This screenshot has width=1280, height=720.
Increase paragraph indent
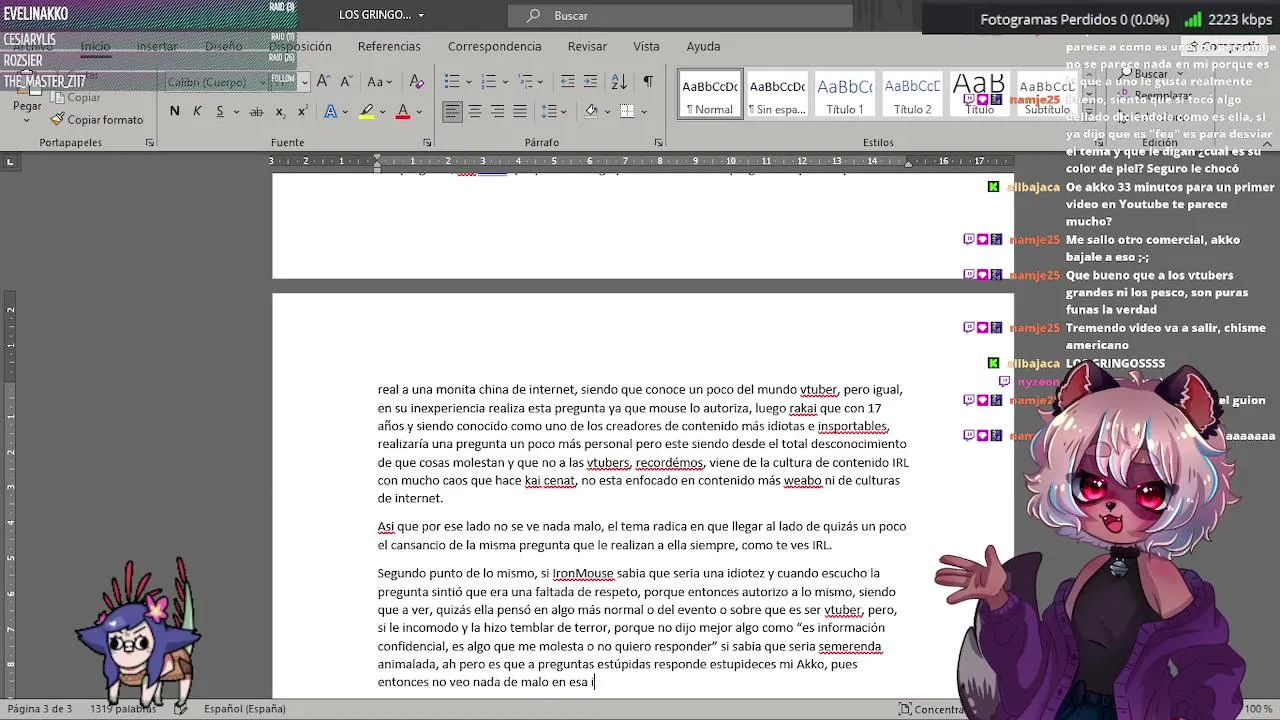(x=591, y=81)
